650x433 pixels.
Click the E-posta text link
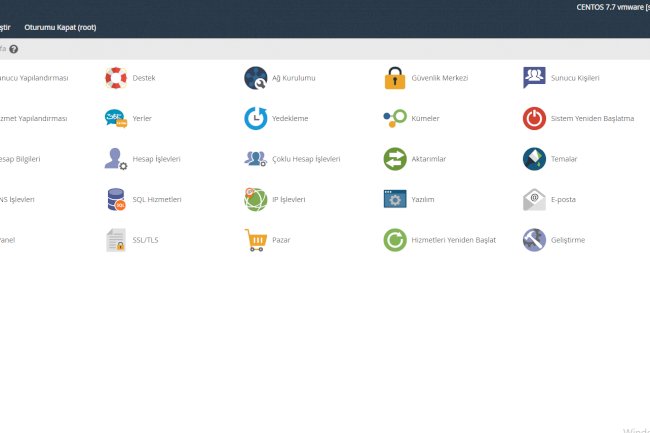pos(563,200)
